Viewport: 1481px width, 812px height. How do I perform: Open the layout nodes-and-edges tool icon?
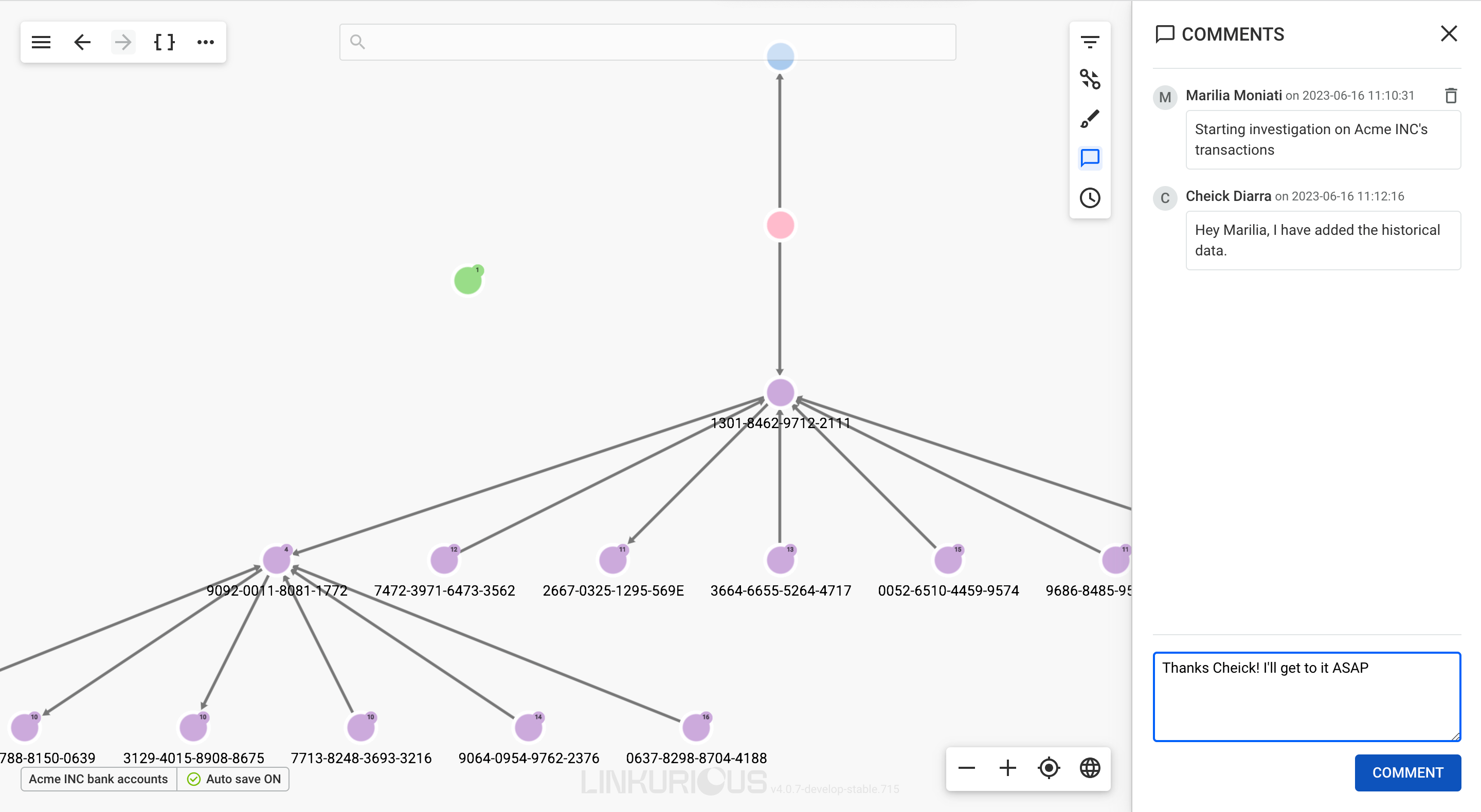[x=1090, y=79]
